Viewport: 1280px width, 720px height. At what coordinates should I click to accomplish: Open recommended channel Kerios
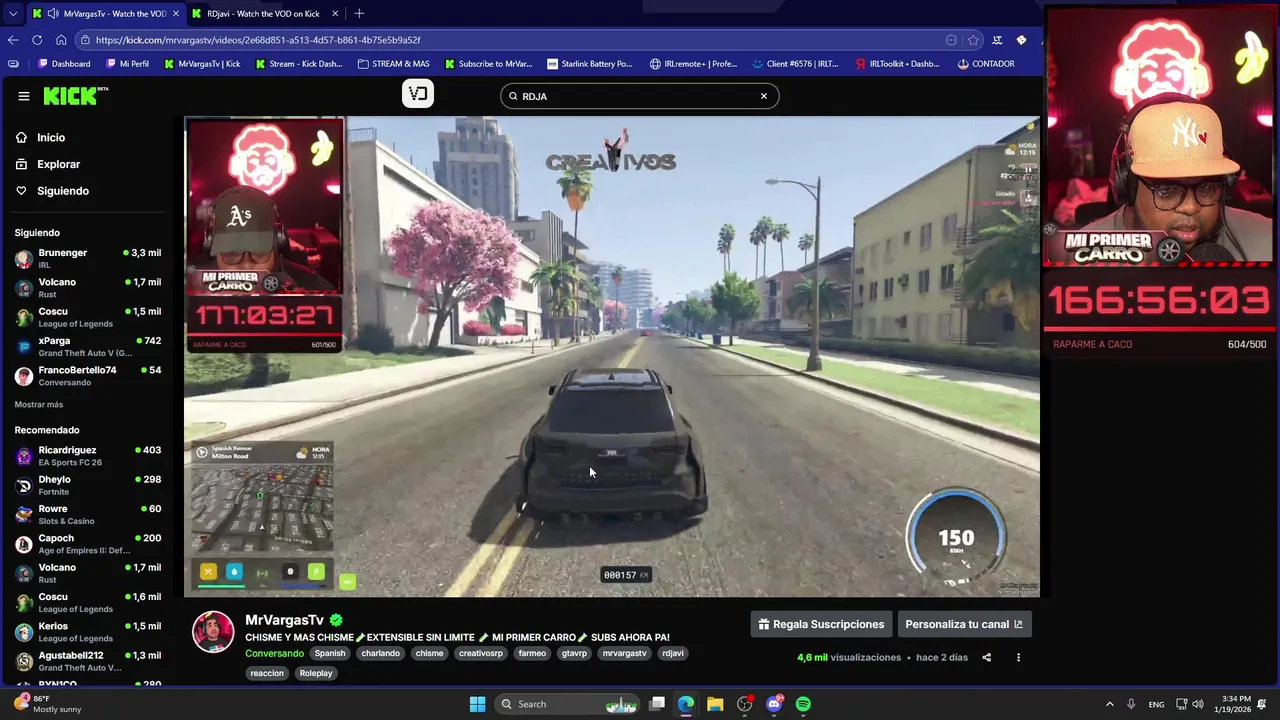point(88,632)
